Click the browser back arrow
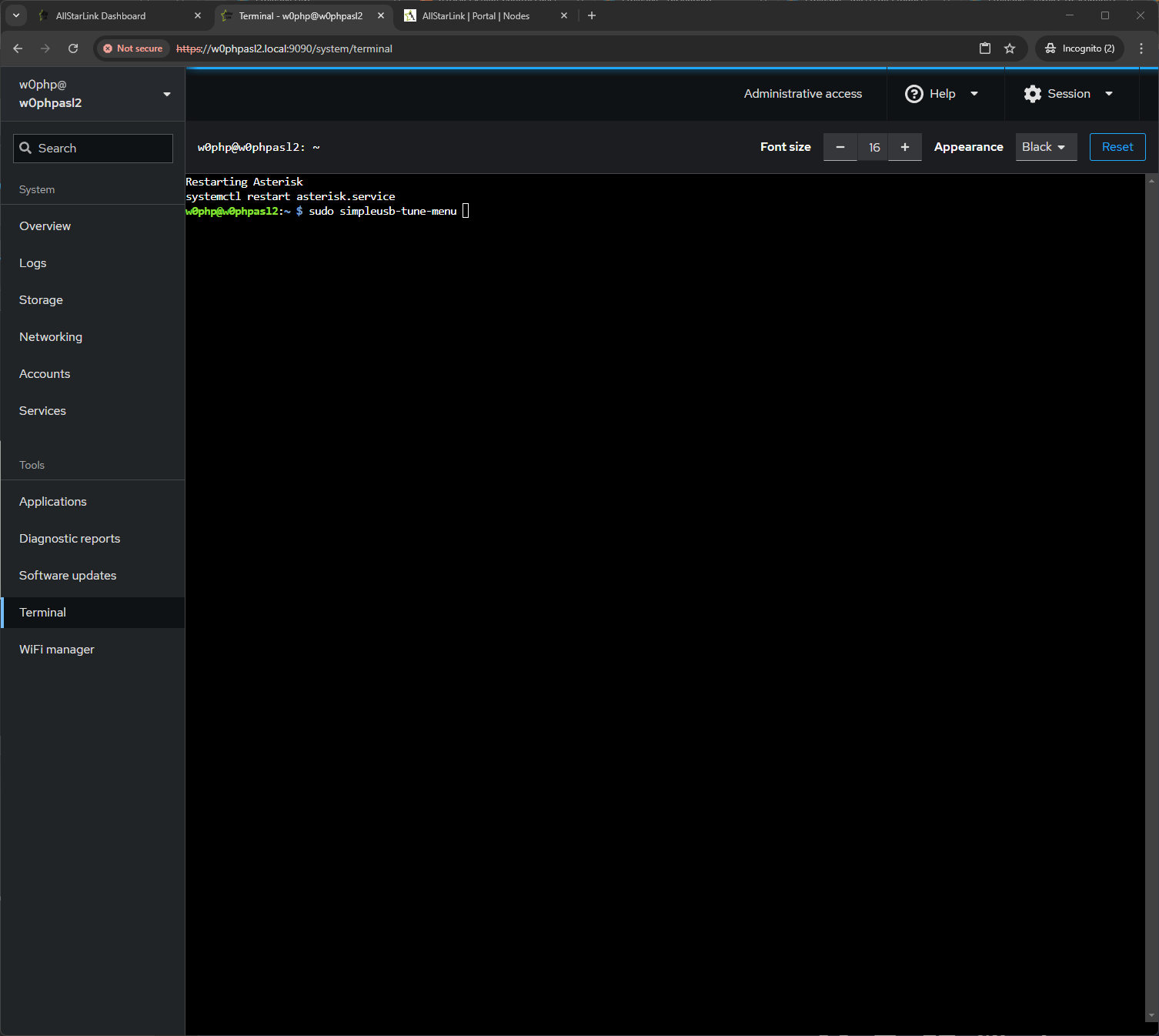The height and width of the screenshot is (1036, 1159). click(18, 48)
